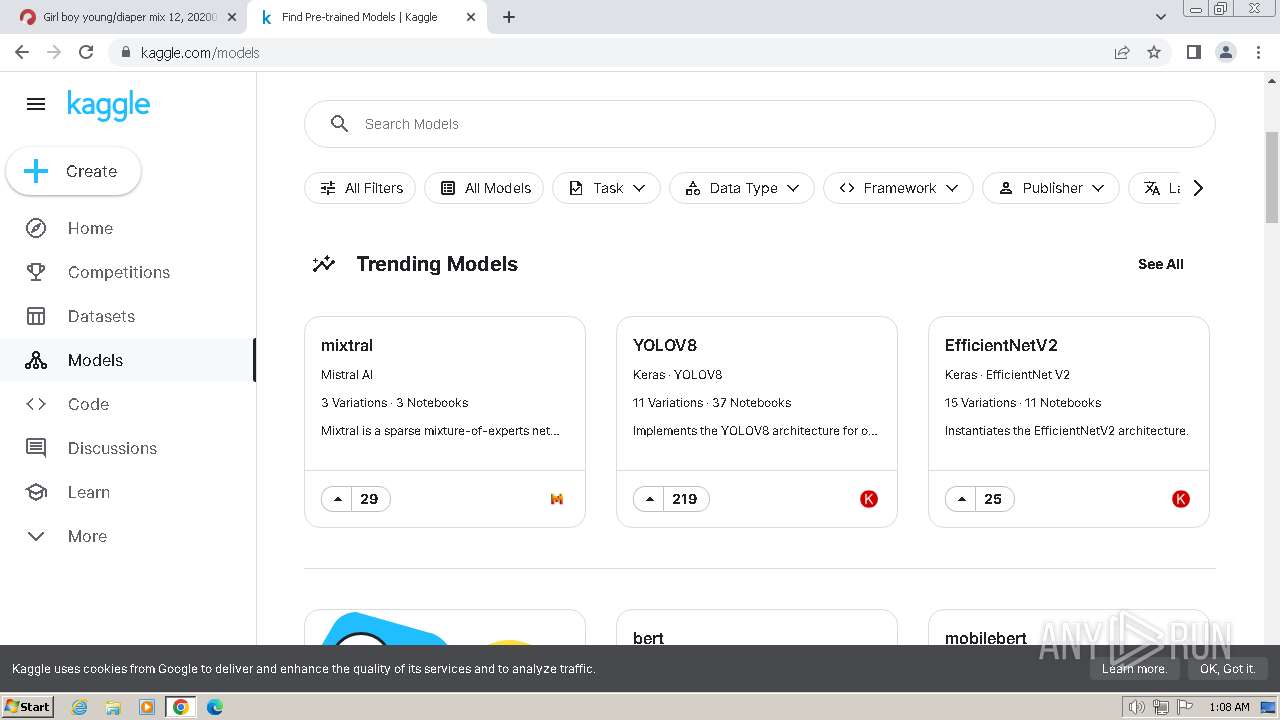Click the system tray volume icon
Viewport: 1280px width, 720px height.
[x=1136, y=707]
